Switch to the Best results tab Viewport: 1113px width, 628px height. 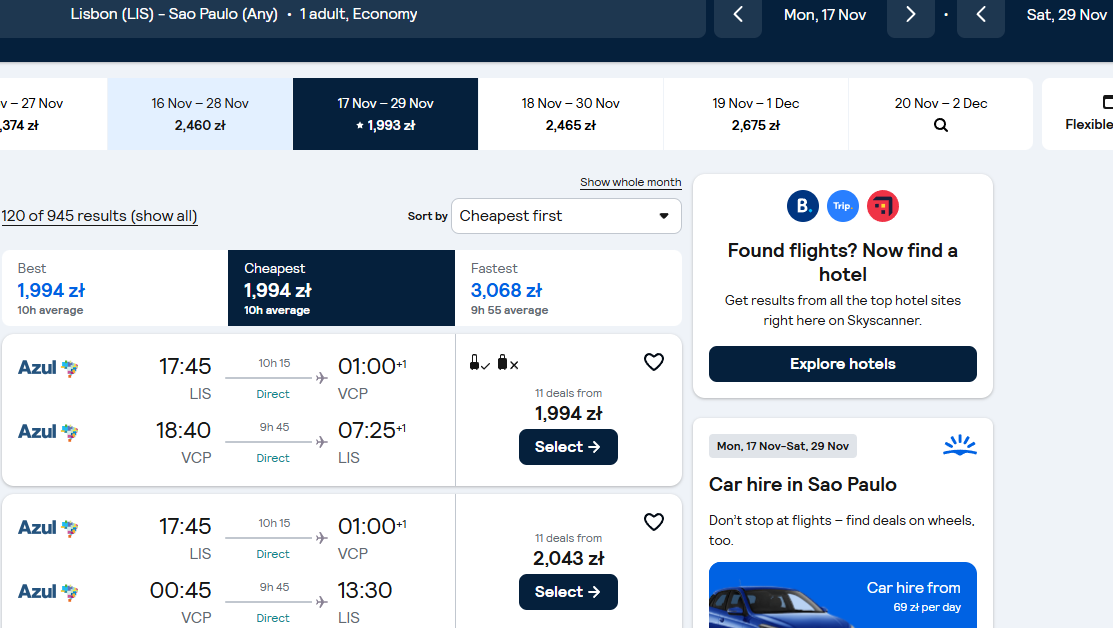coord(114,288)
